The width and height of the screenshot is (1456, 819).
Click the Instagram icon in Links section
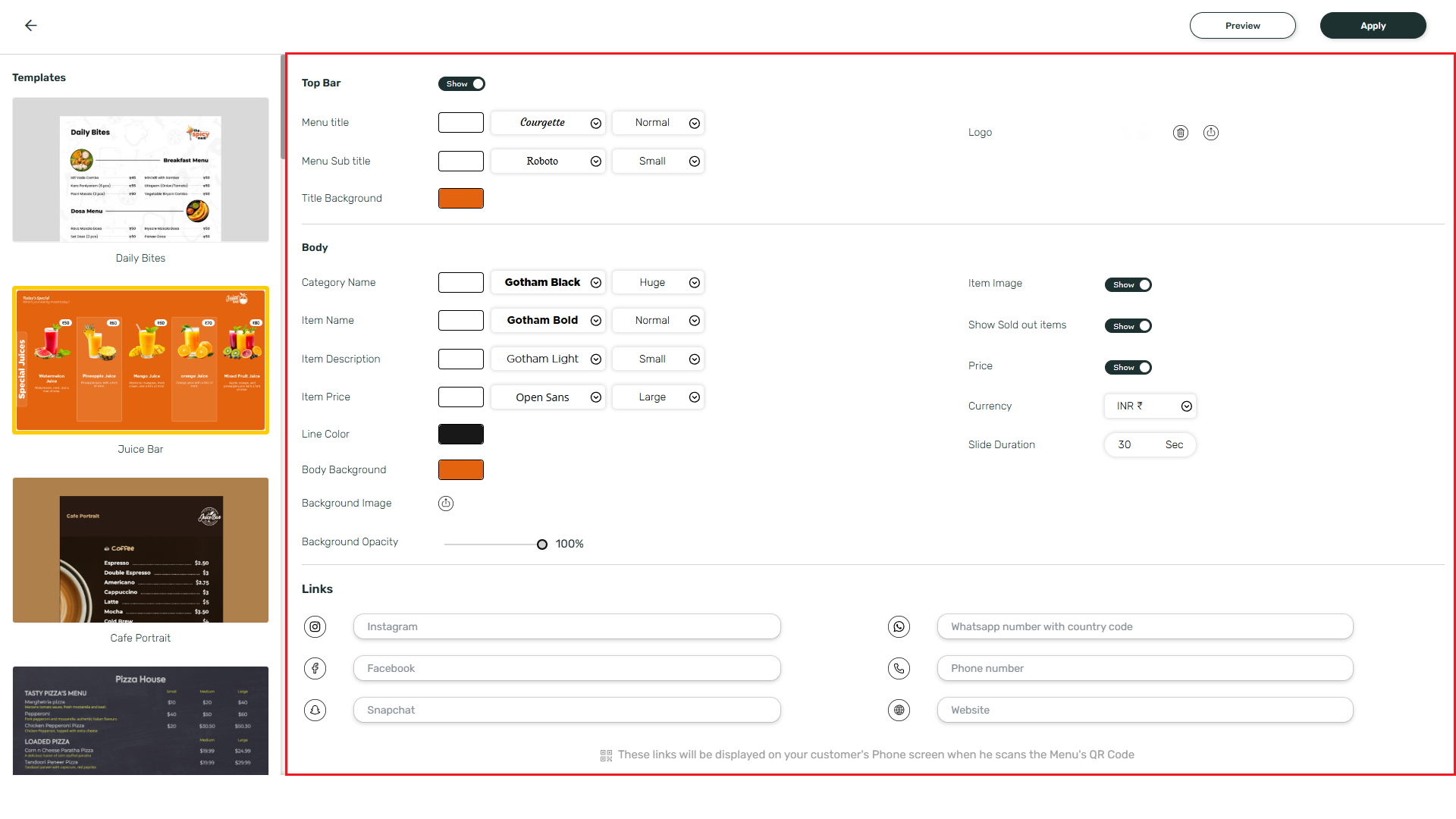tap(315, 626)
